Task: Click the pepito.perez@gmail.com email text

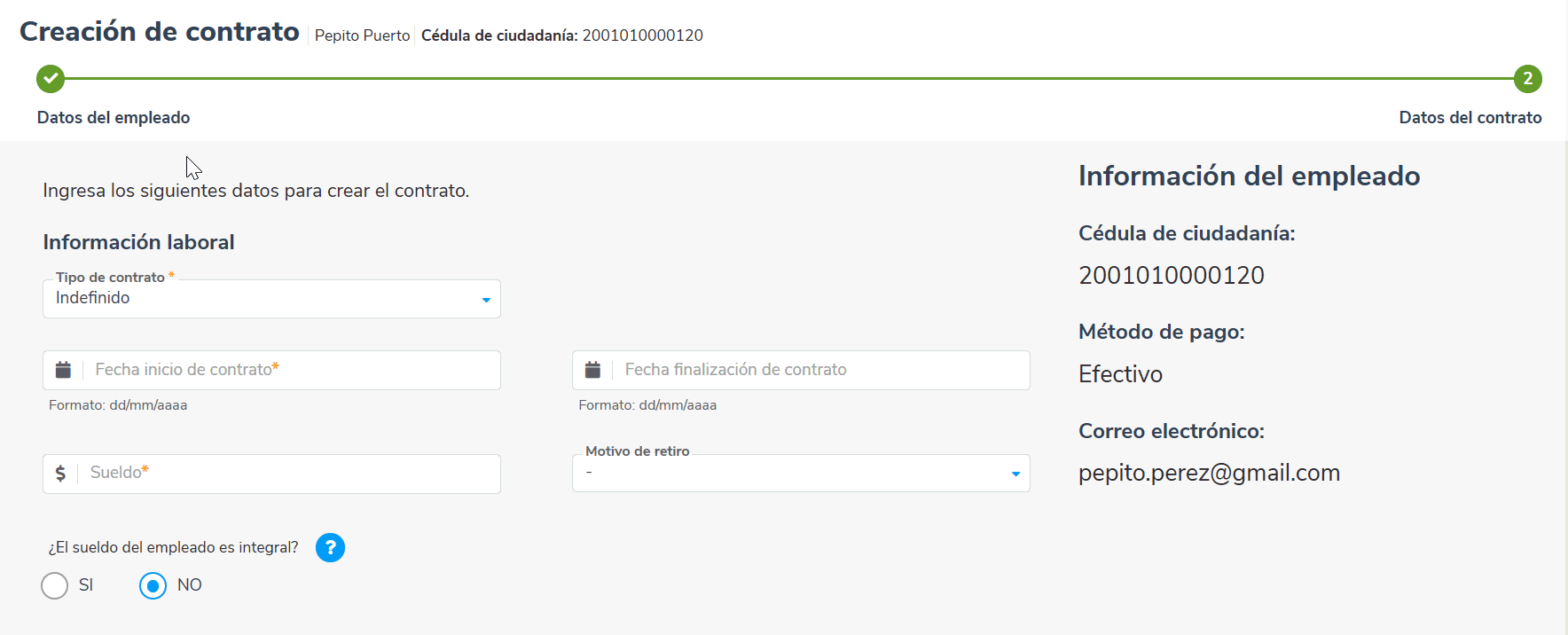Action: pos(1209,473)
